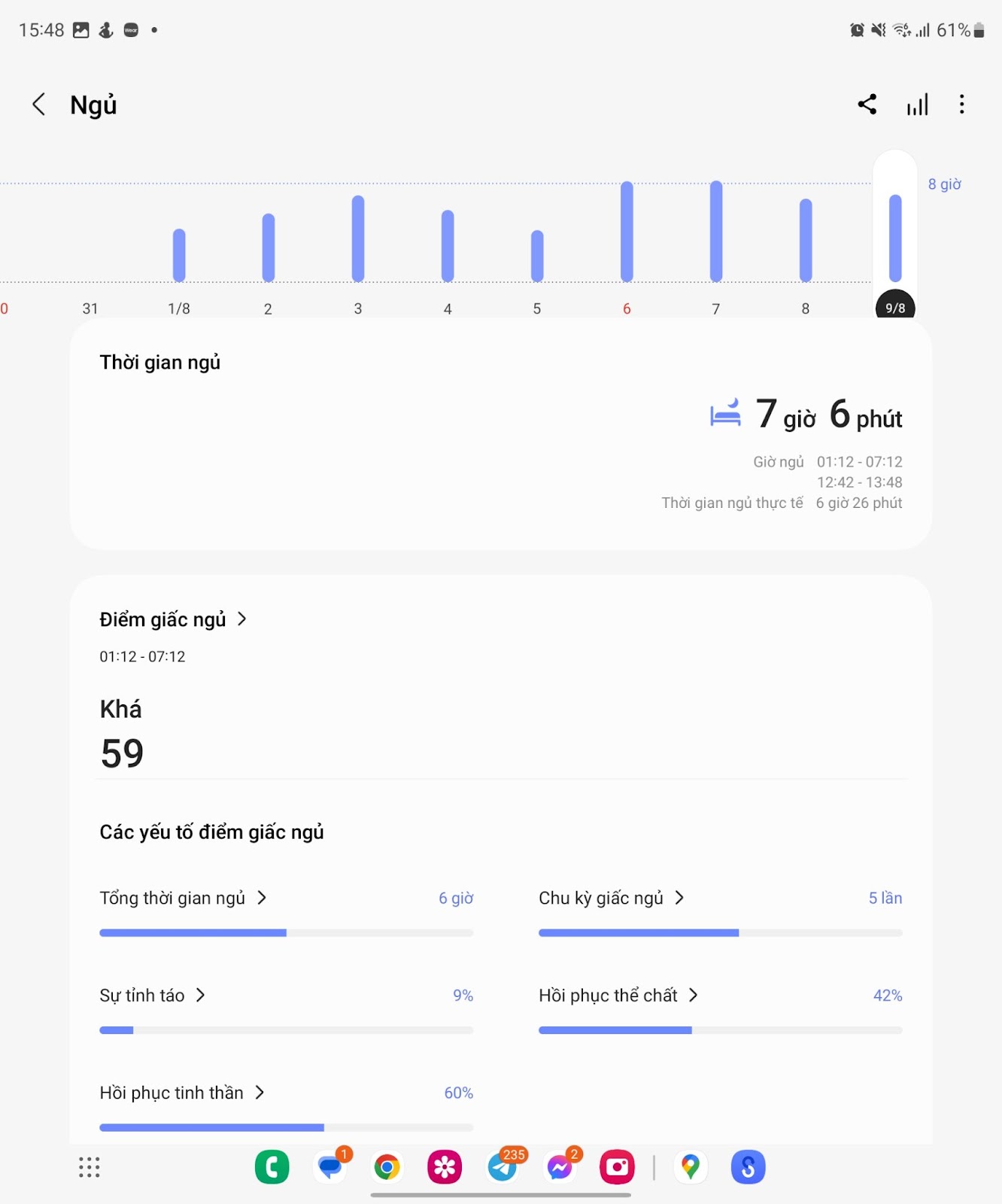
Task: Open the green phone app icon
Action: (x=272, y=1167)
